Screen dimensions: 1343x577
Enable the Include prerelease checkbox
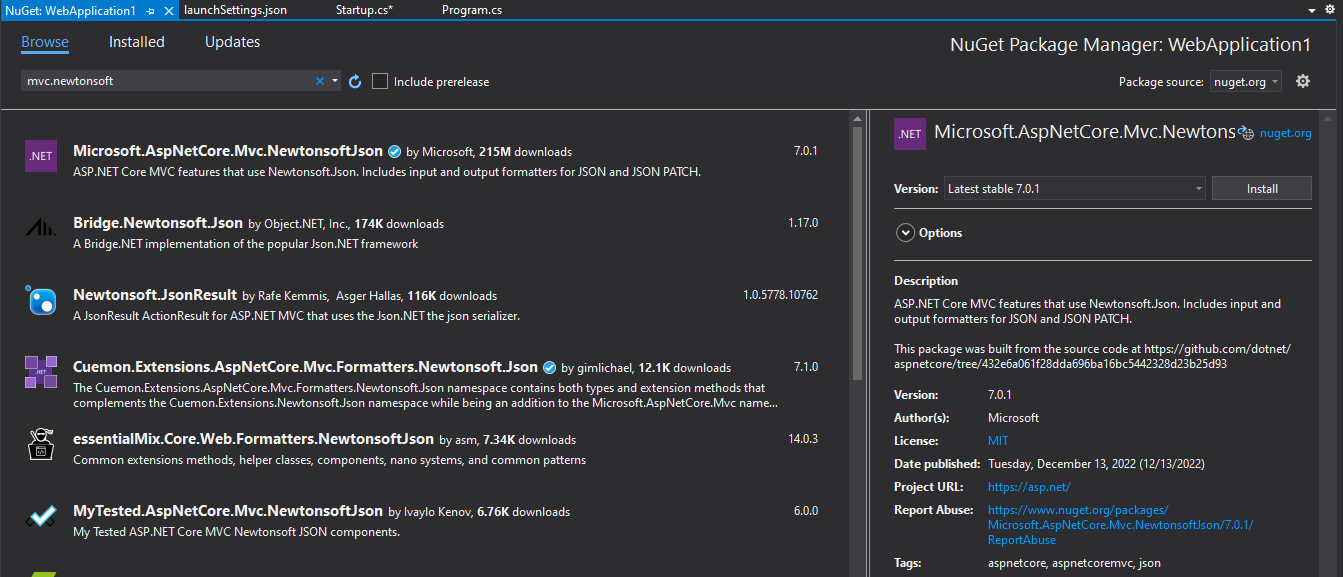pyautogui.click(x=379, y=81)
